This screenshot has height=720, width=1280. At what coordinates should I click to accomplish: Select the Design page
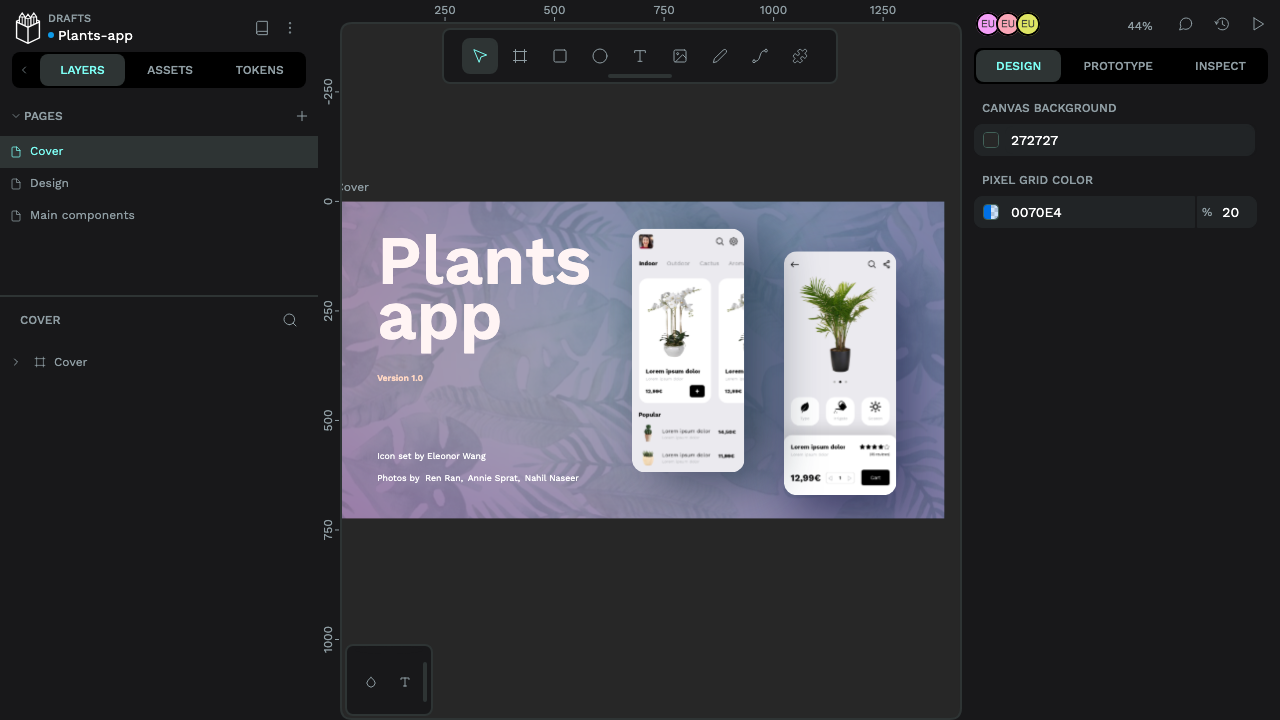click(159, 184)
